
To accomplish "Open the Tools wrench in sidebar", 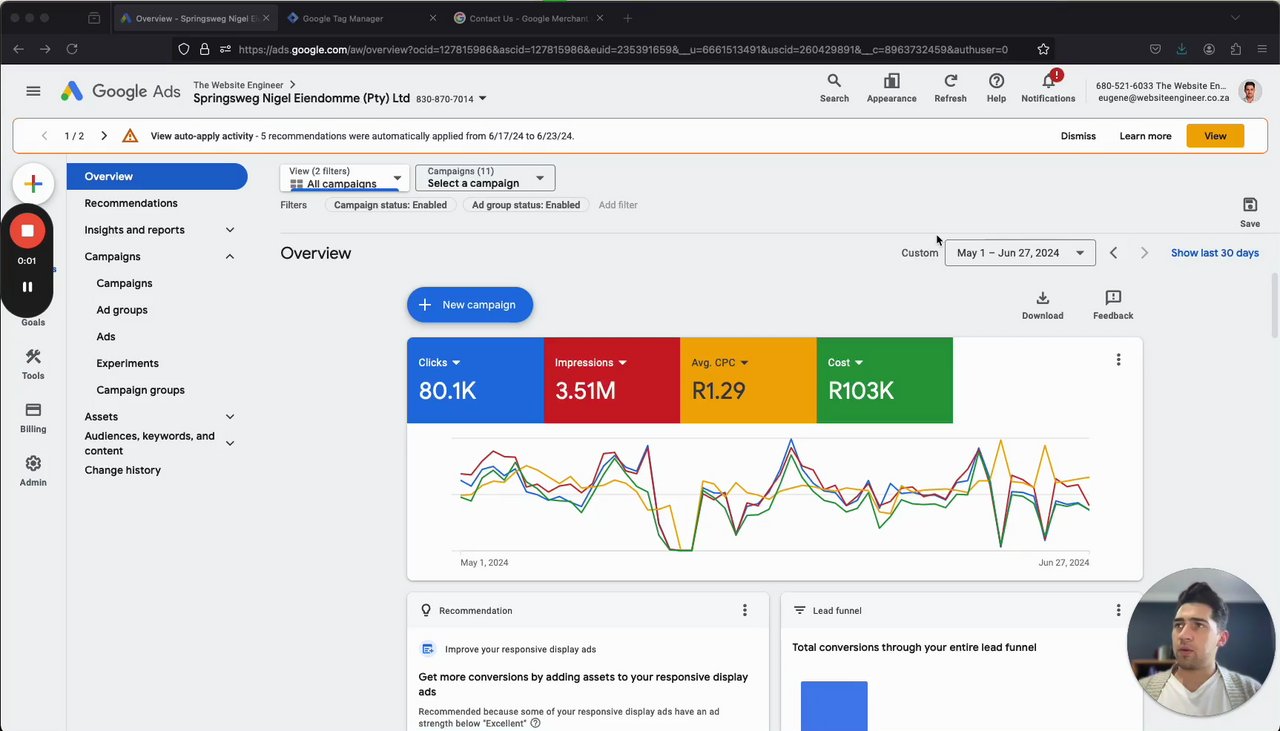I will tap(33, 364).
